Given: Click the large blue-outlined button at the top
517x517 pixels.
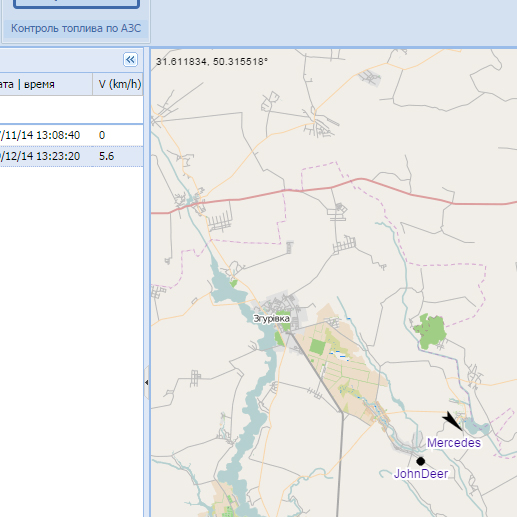Looking at the screenshot, I should pos(76,4).
